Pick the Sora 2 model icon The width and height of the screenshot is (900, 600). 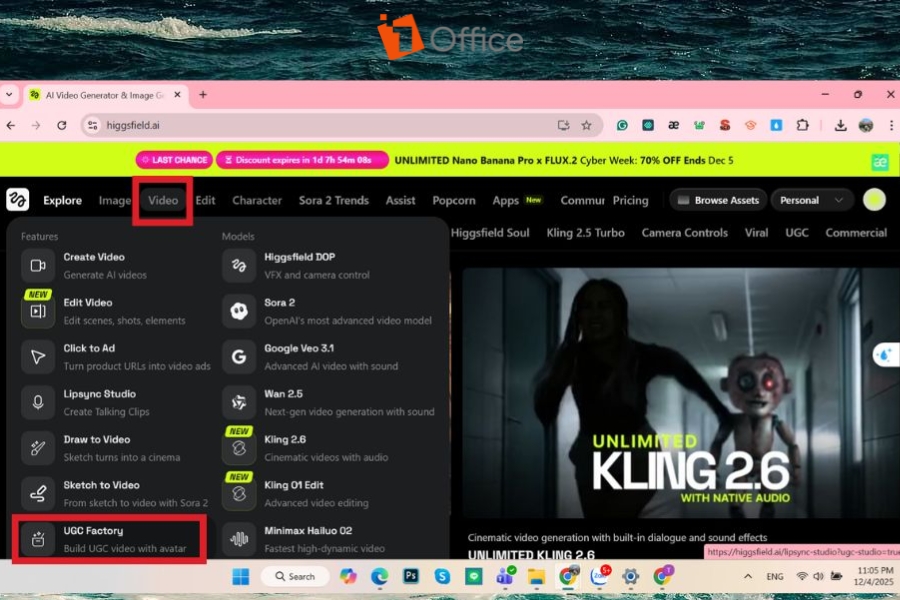(239, 311)
